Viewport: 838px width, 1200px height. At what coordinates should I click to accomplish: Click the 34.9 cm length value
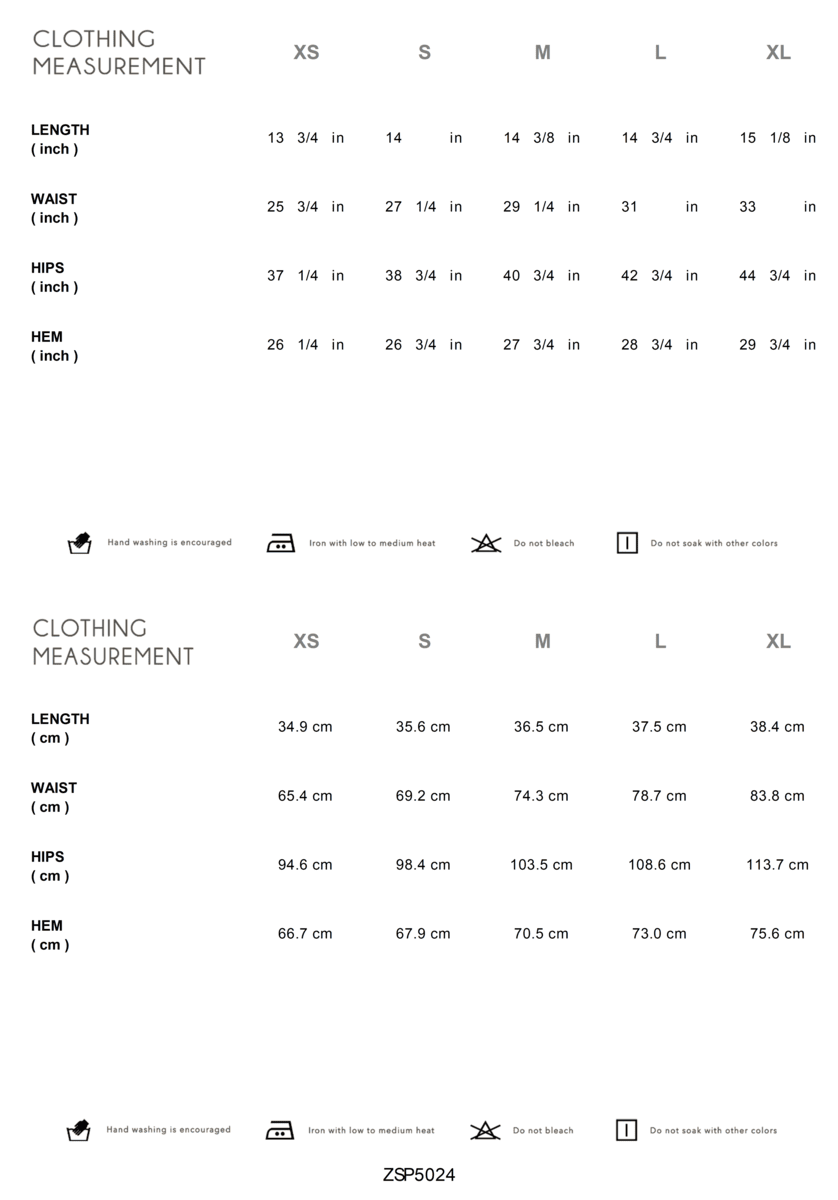[x=305, y=727]
